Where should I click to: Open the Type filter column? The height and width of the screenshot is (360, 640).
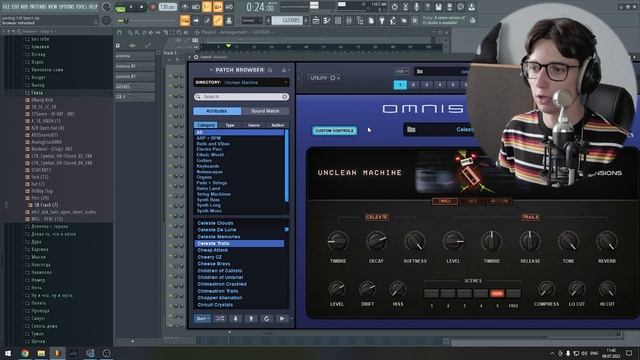[230, 125]
